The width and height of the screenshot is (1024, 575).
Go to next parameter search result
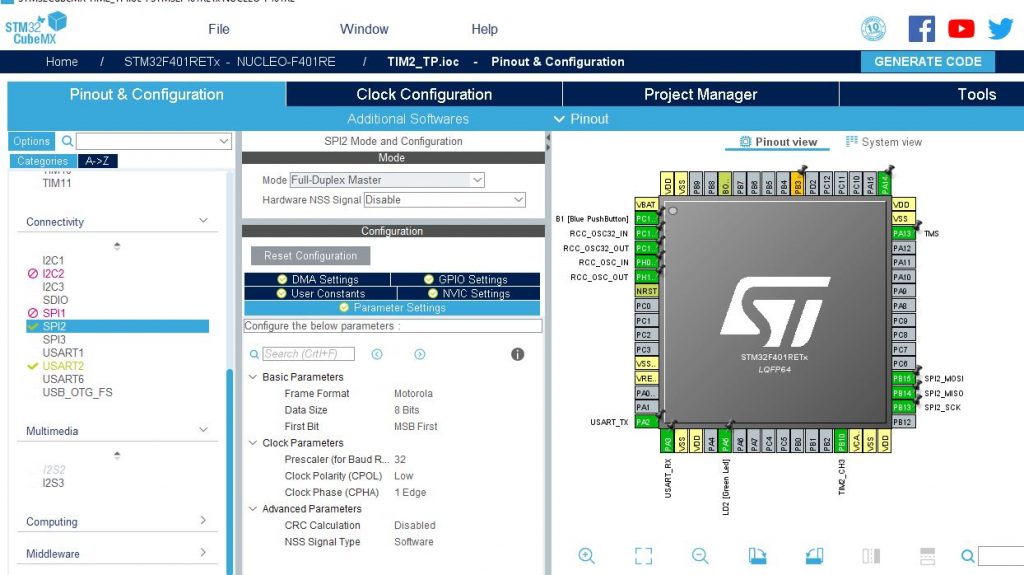420,354
